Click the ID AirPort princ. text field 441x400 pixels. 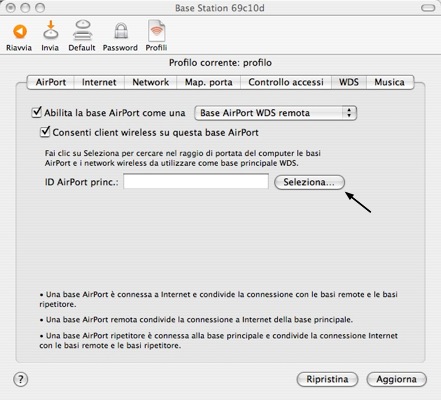pyautogui.click(x=196, y=181)
